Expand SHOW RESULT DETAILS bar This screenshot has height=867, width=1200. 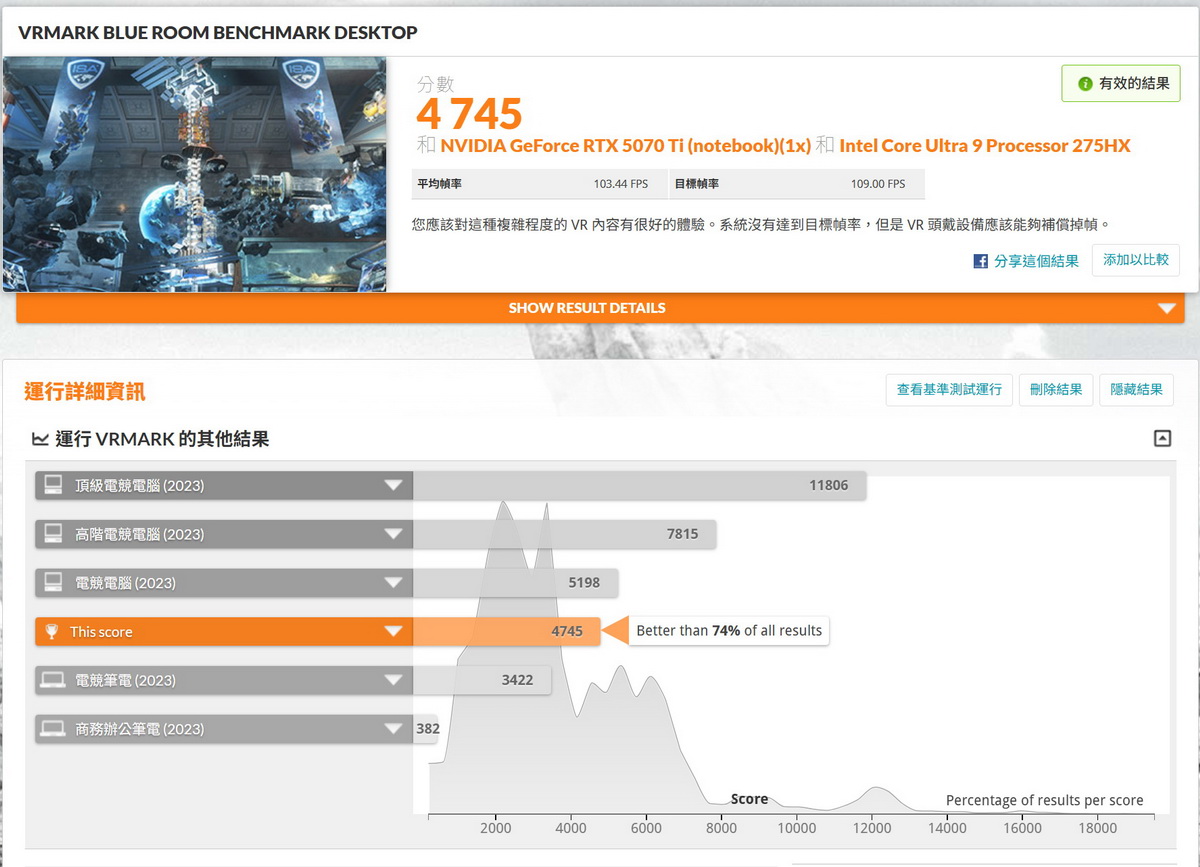pos(1166,308)
